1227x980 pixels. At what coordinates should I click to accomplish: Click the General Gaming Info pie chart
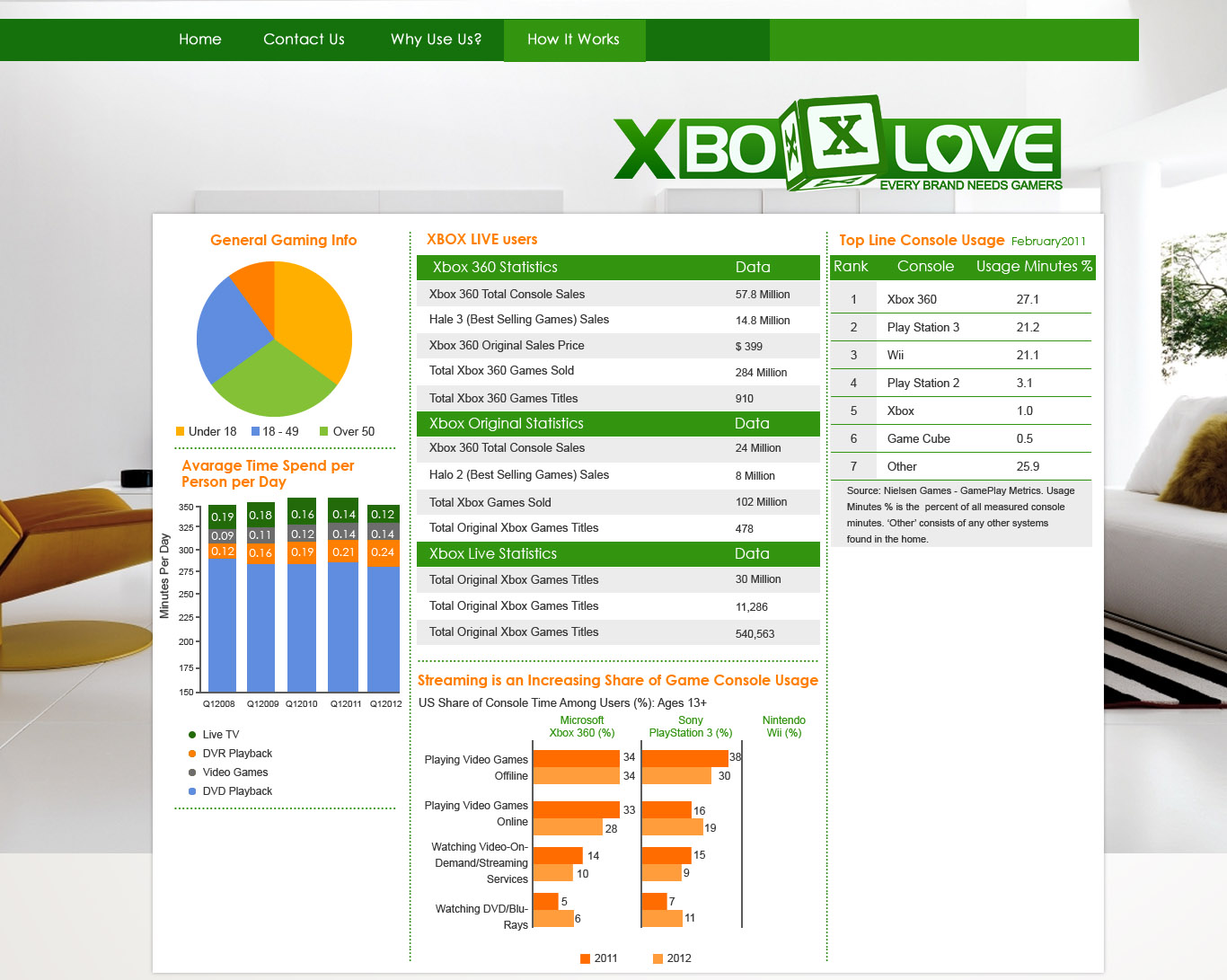tap(274, 339)
